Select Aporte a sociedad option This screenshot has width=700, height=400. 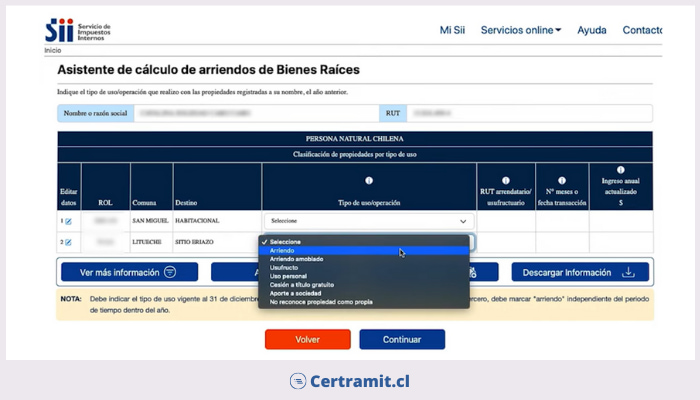click(363, 293)
